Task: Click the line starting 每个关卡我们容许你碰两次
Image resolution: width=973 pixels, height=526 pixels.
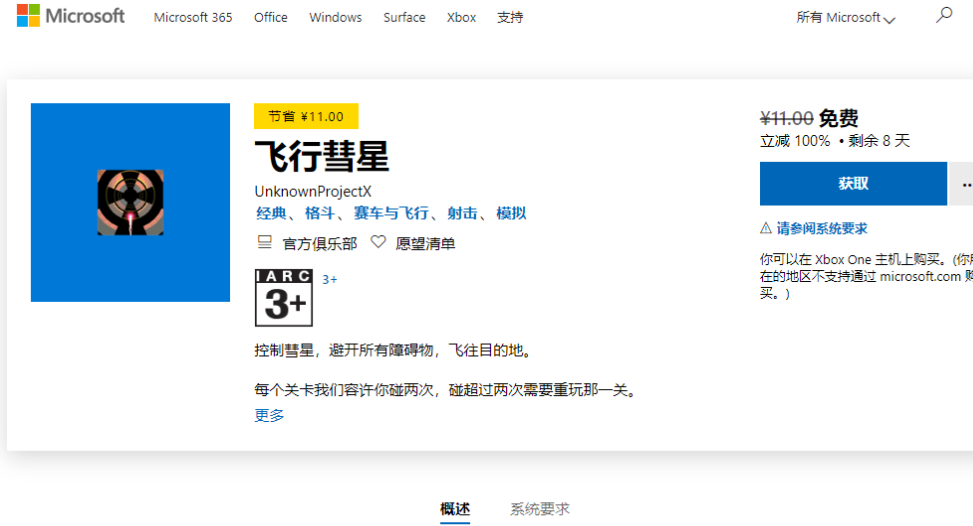Action: pyautogui.click(x=446, y=390)
